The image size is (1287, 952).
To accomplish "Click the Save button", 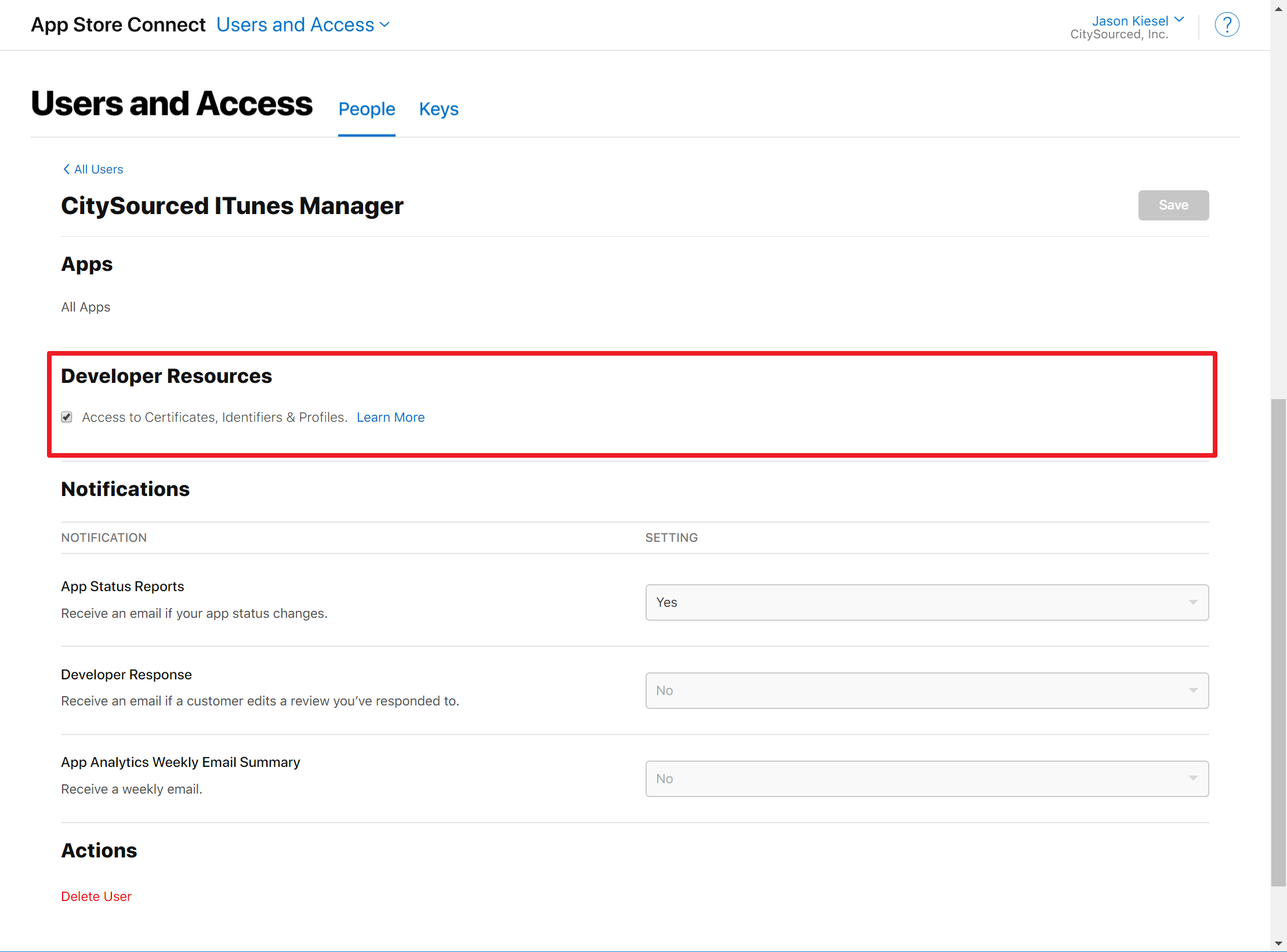I will tap(1173, 205).
